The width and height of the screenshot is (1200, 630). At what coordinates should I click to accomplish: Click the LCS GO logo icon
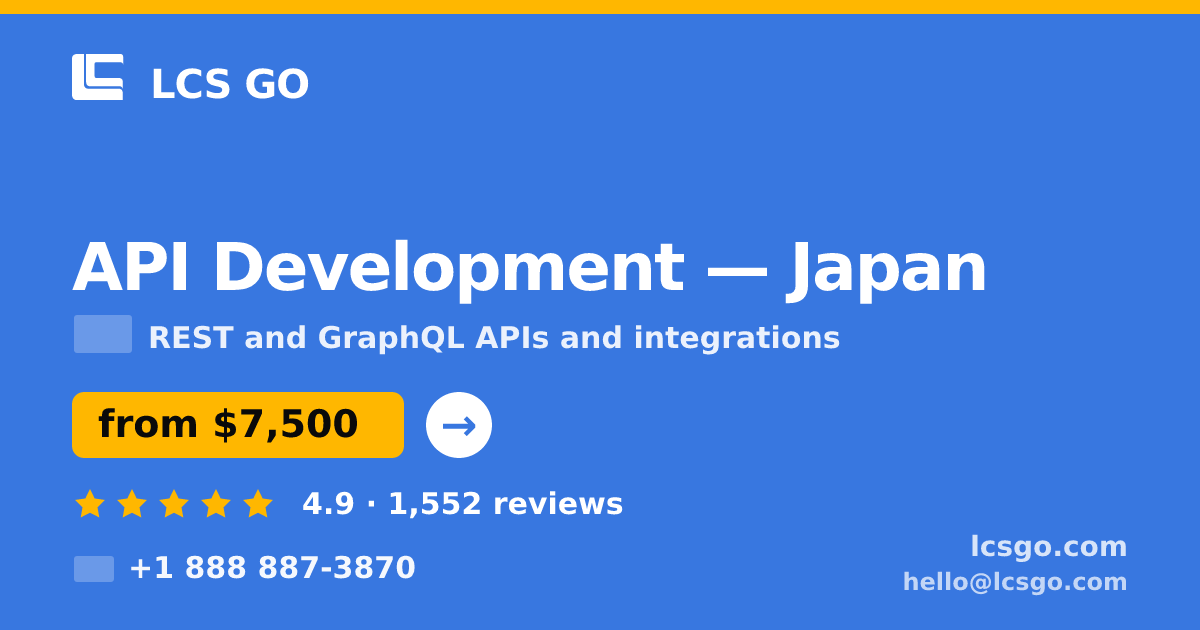pos(98,77)
